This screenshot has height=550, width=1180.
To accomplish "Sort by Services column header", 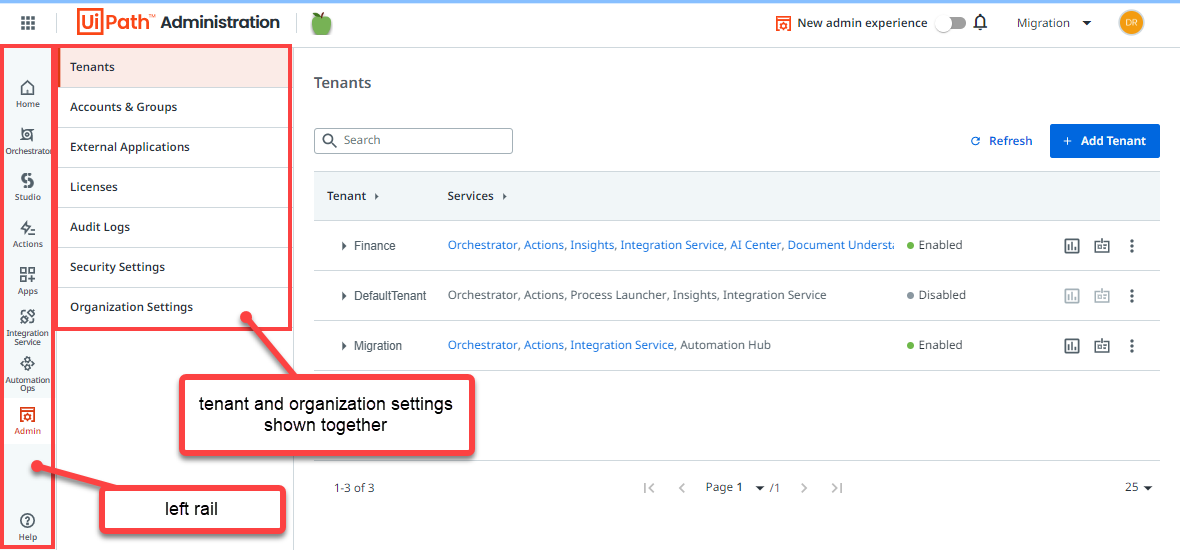I will pos(477,196).
